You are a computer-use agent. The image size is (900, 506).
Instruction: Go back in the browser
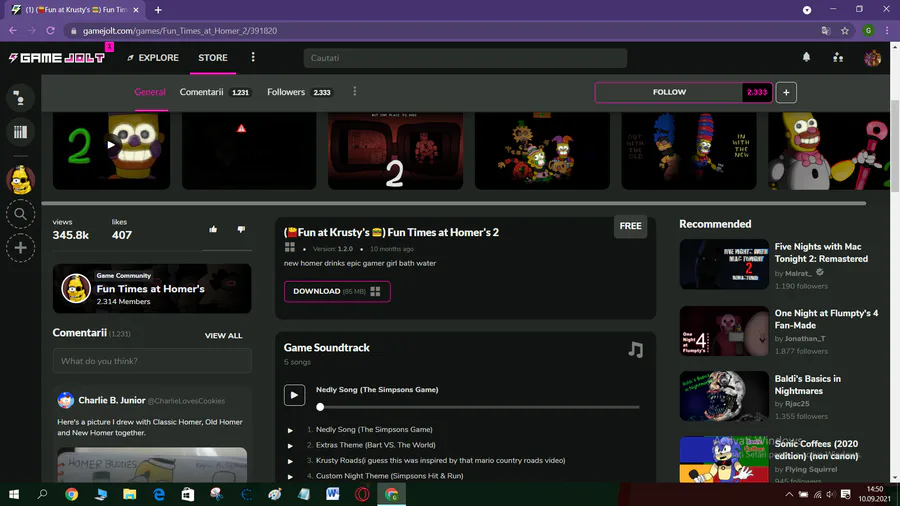(13, 30)
